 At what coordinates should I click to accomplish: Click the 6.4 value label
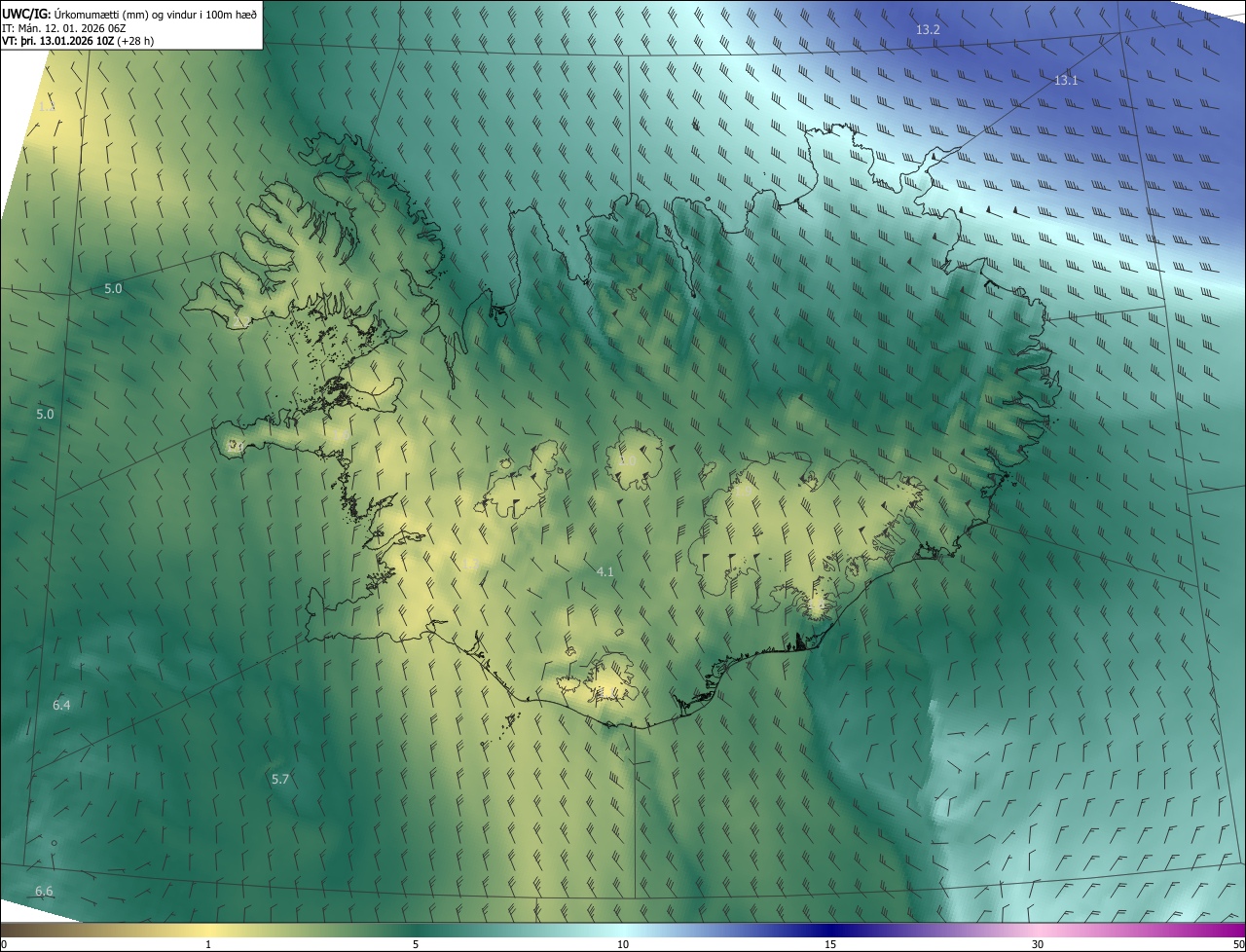(61, 705)
